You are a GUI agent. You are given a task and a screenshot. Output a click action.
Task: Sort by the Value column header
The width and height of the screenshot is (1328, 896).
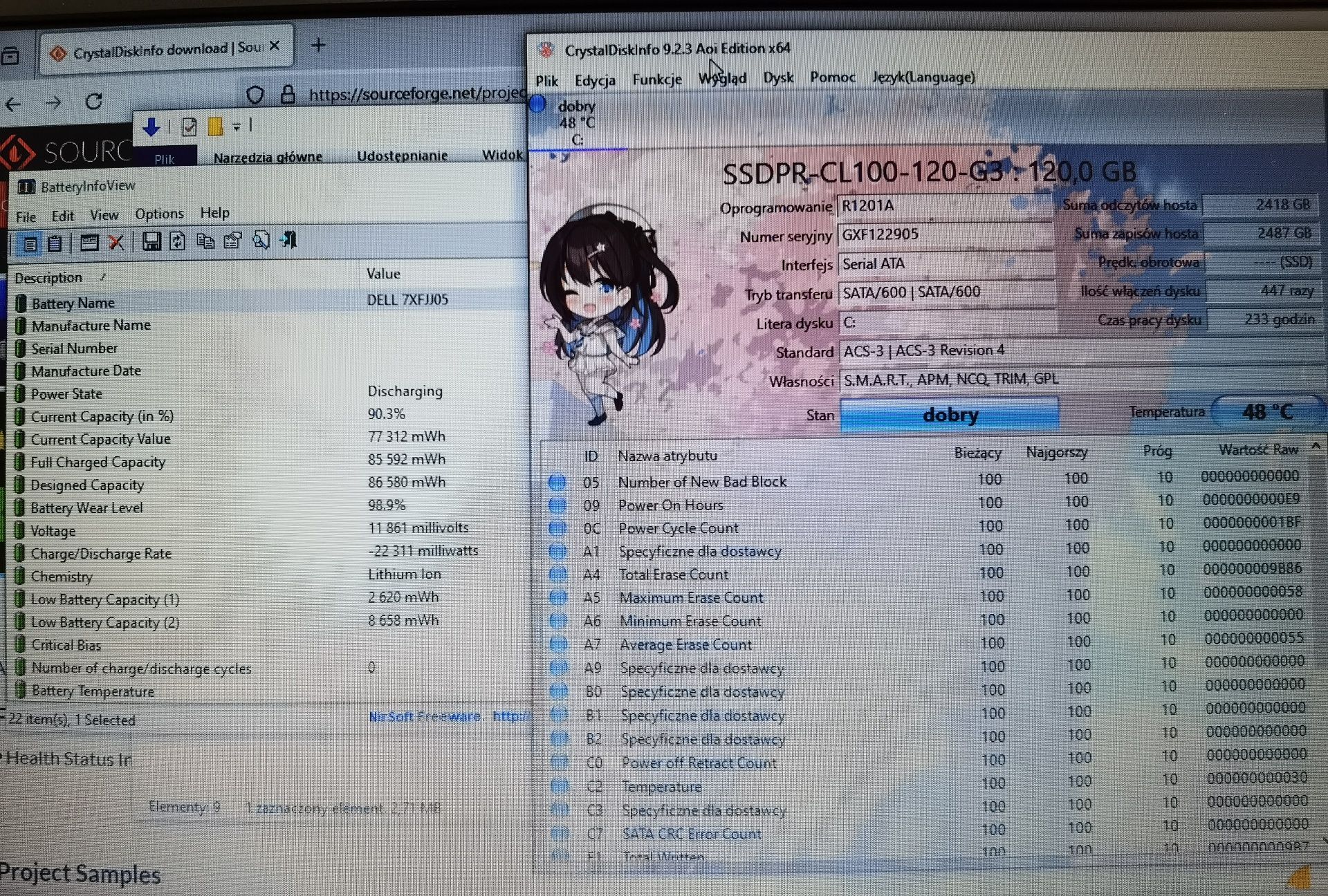443,273
